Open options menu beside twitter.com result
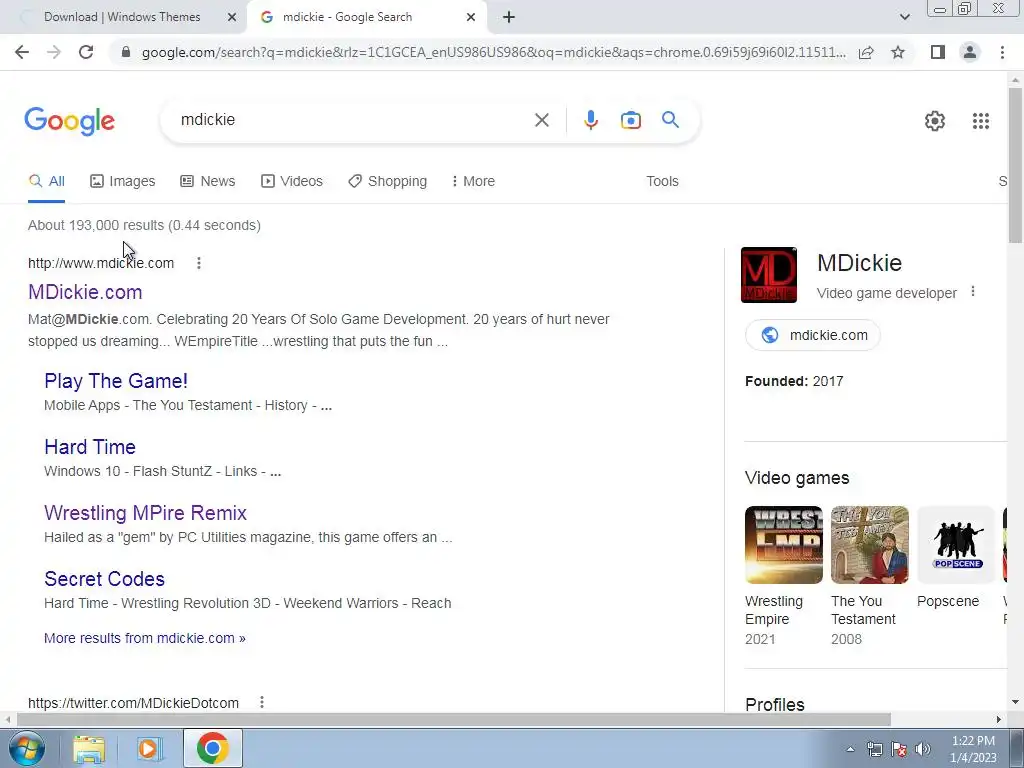This screenshot has height=768, width=1024. tap(261, 703)
